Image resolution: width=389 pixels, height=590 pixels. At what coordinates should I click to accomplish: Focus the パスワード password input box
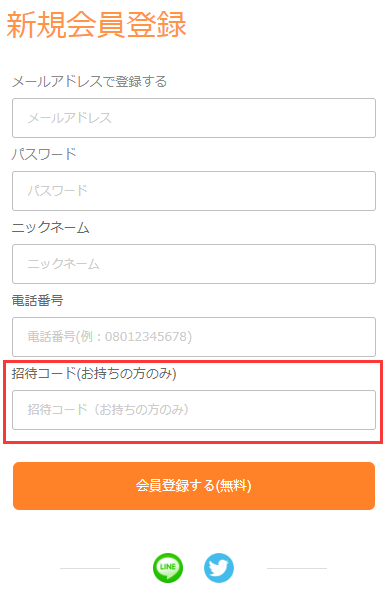coord(194,191)
